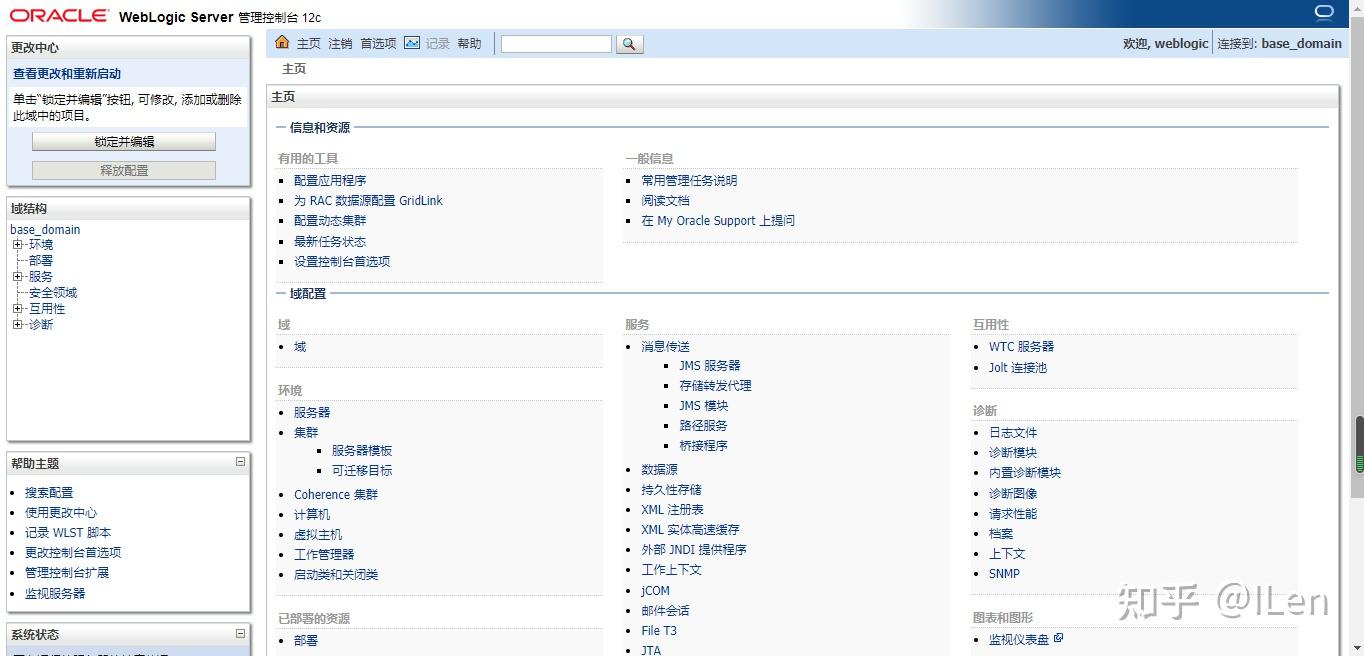This screenshot has width=1364, height=656.
Task: Open 搜索配置 help topic
Action: point(49,492)
